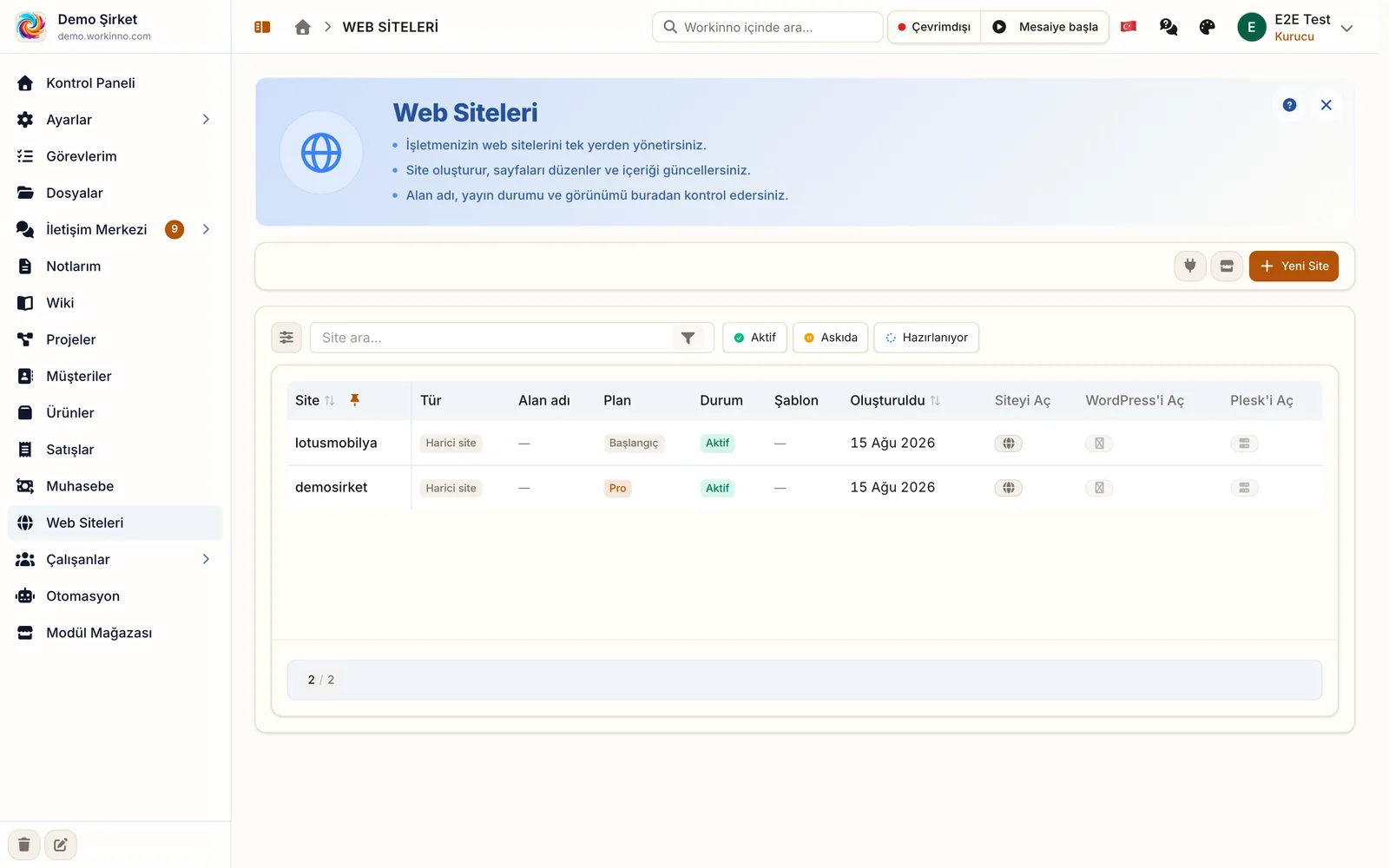Click the Pro plan badge

coord(617,488)
